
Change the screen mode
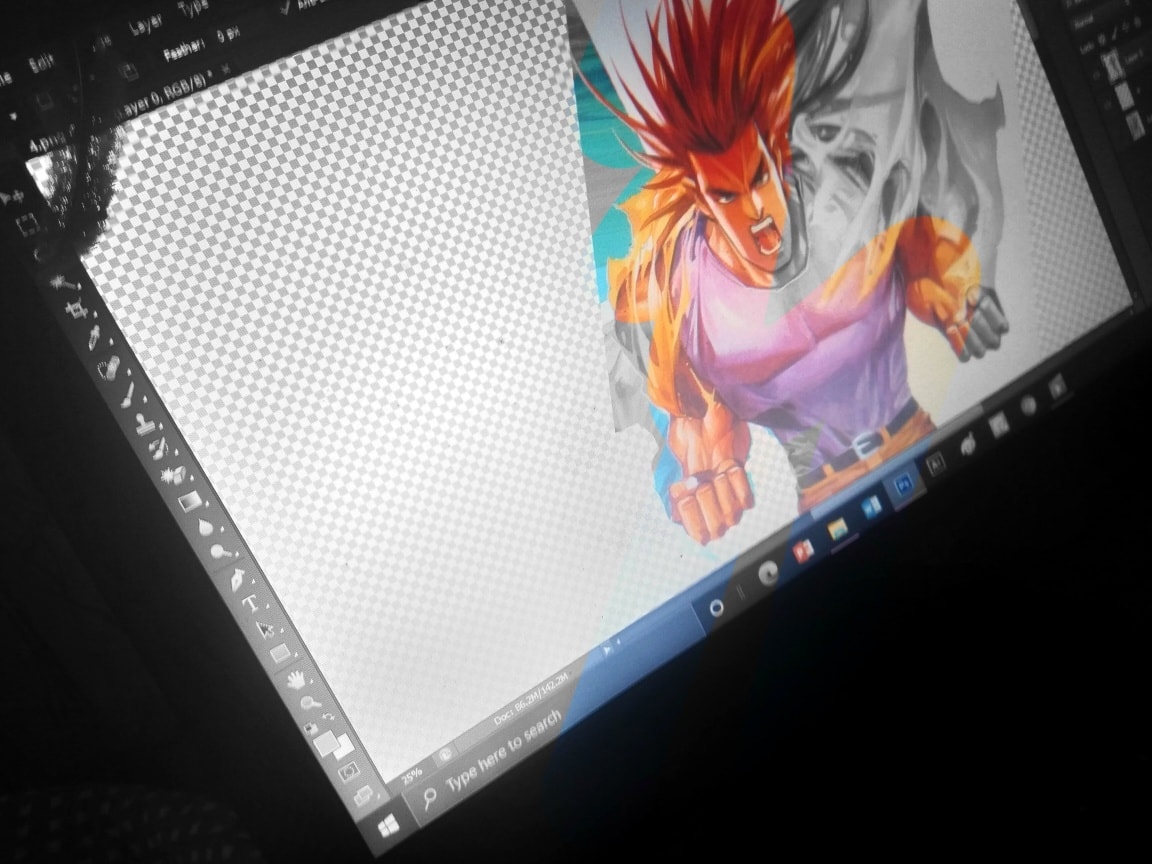click(x=363, y=796)
